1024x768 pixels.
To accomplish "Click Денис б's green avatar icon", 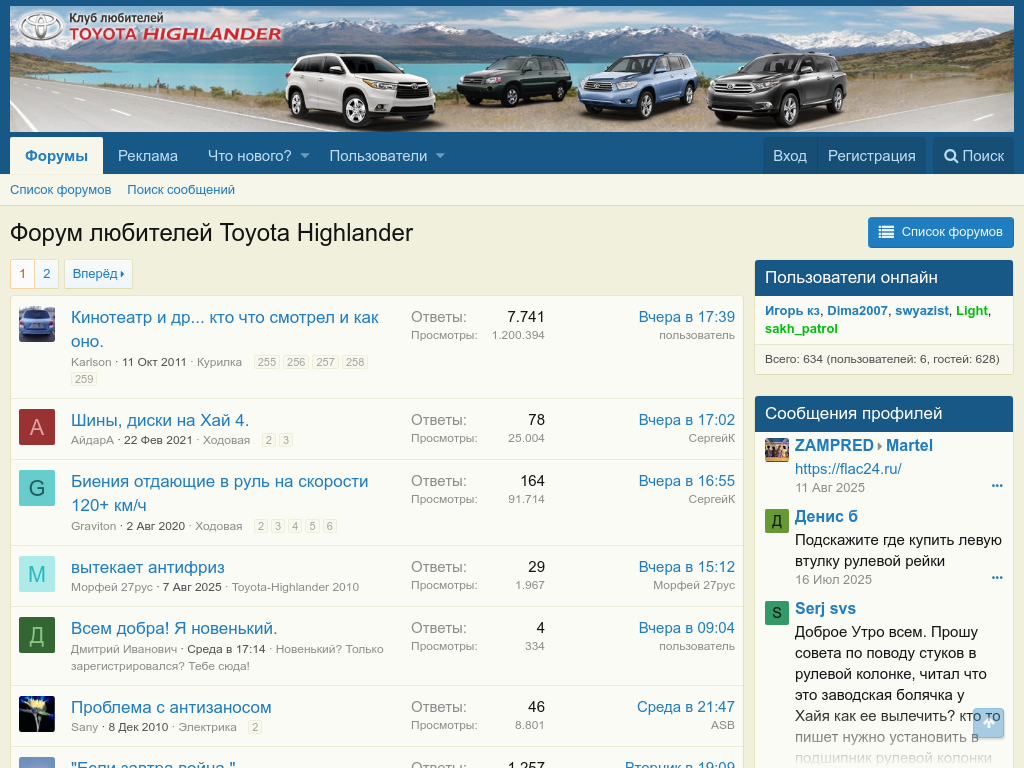I will 776,521.
